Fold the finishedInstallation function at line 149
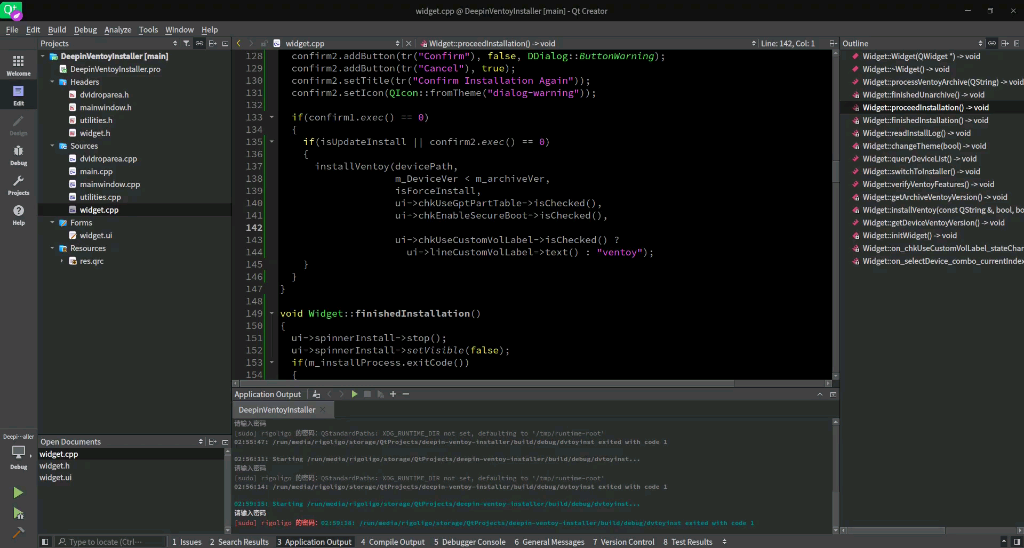The width and height of the screenshot is (1024, 548). tap(272, 314)
